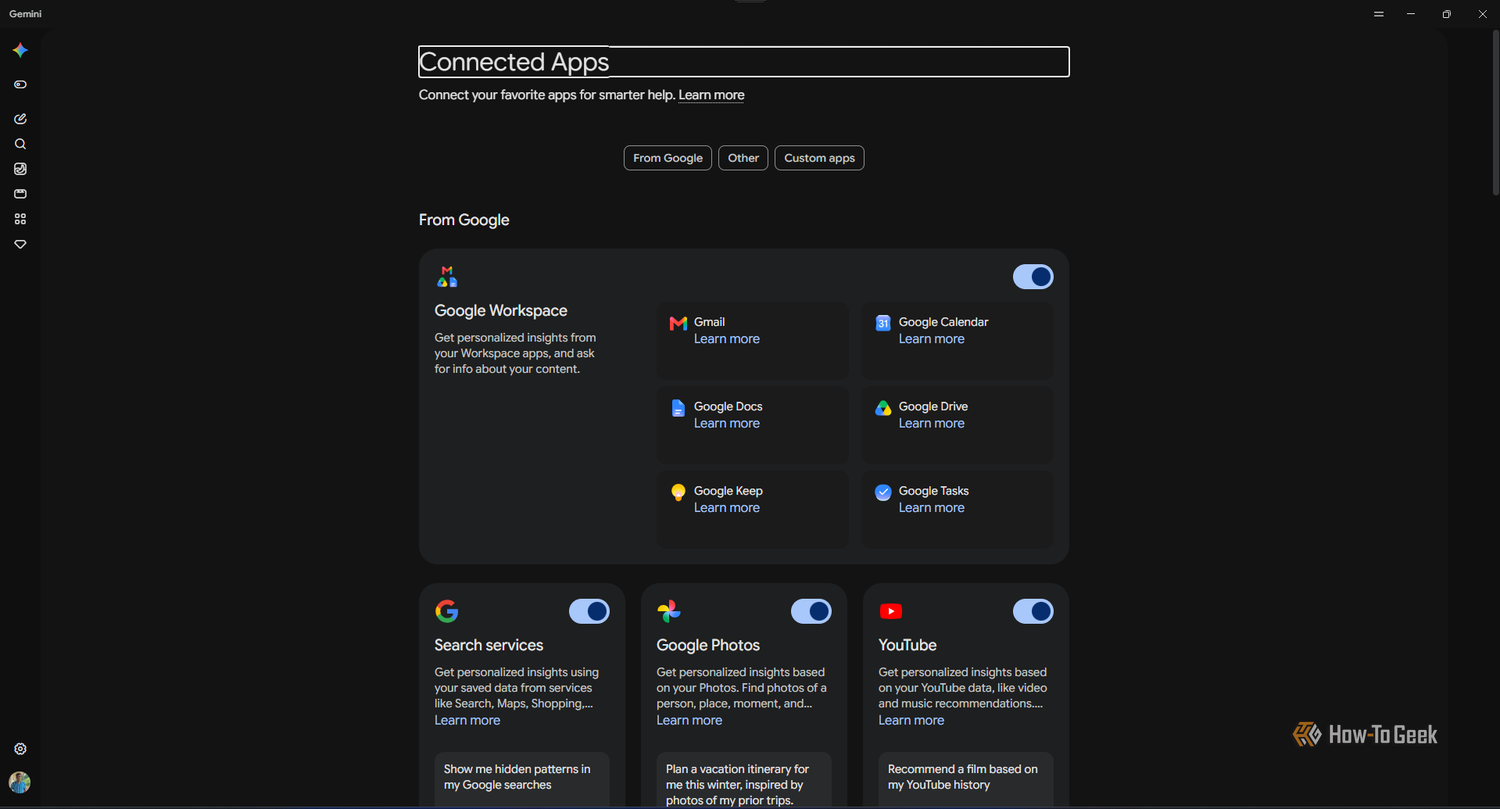Click the Google Tasks checkmark icon
This screenshot has width=1500, height=809.
pos(883,492)
